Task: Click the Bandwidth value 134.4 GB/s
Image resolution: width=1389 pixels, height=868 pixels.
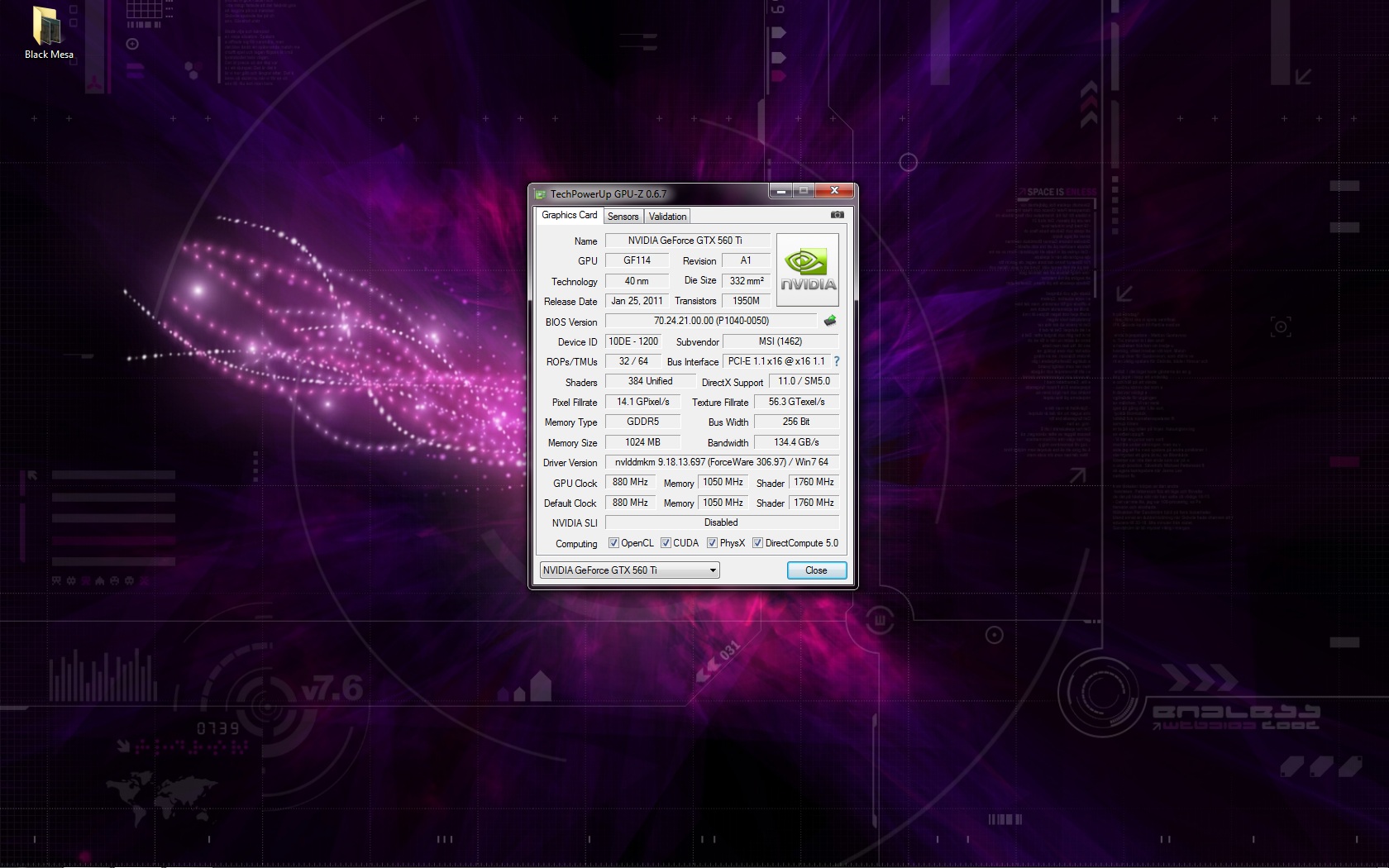Action: [x=796, y=442]
